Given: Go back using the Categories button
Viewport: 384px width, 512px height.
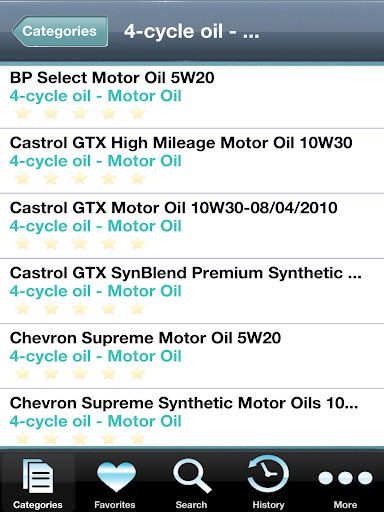Looking at the screenshot, I should 60,31.
